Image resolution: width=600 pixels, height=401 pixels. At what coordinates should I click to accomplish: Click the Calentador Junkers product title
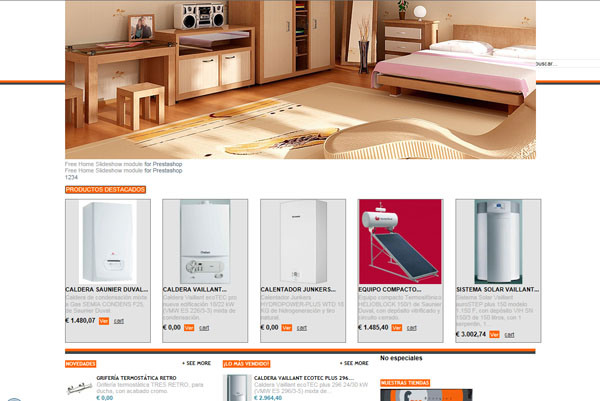coord(298,290)
